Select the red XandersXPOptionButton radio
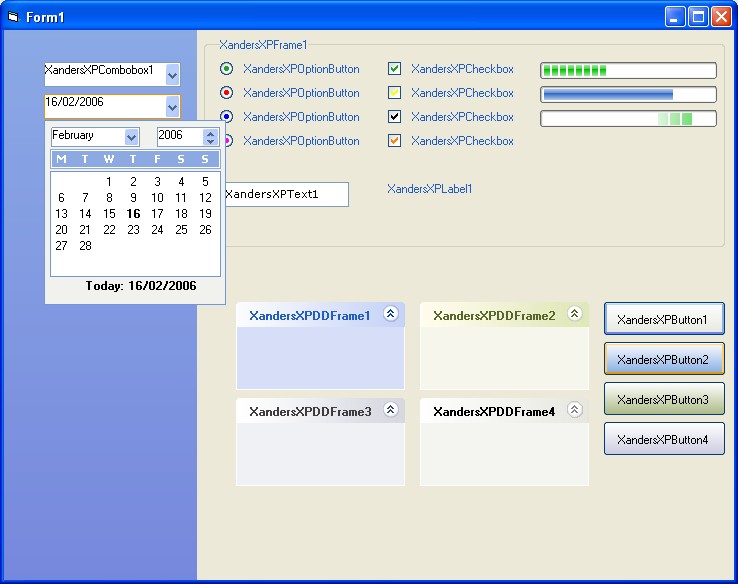The width and height of the screenshot is (738, 584). coord(227,93)
